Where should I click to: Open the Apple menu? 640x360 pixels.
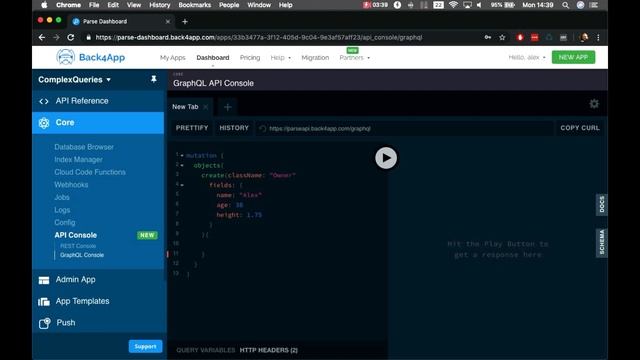click(44, 5)
